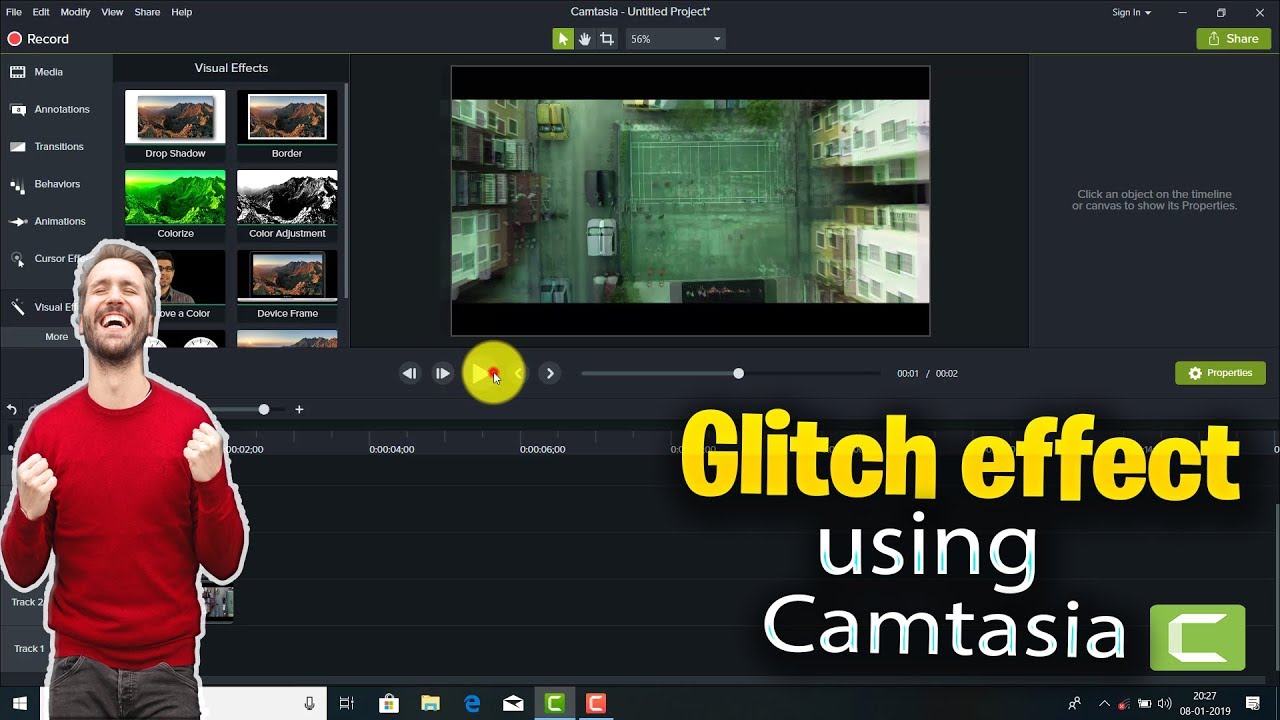Click the Transitions icon

coord(17,146)
